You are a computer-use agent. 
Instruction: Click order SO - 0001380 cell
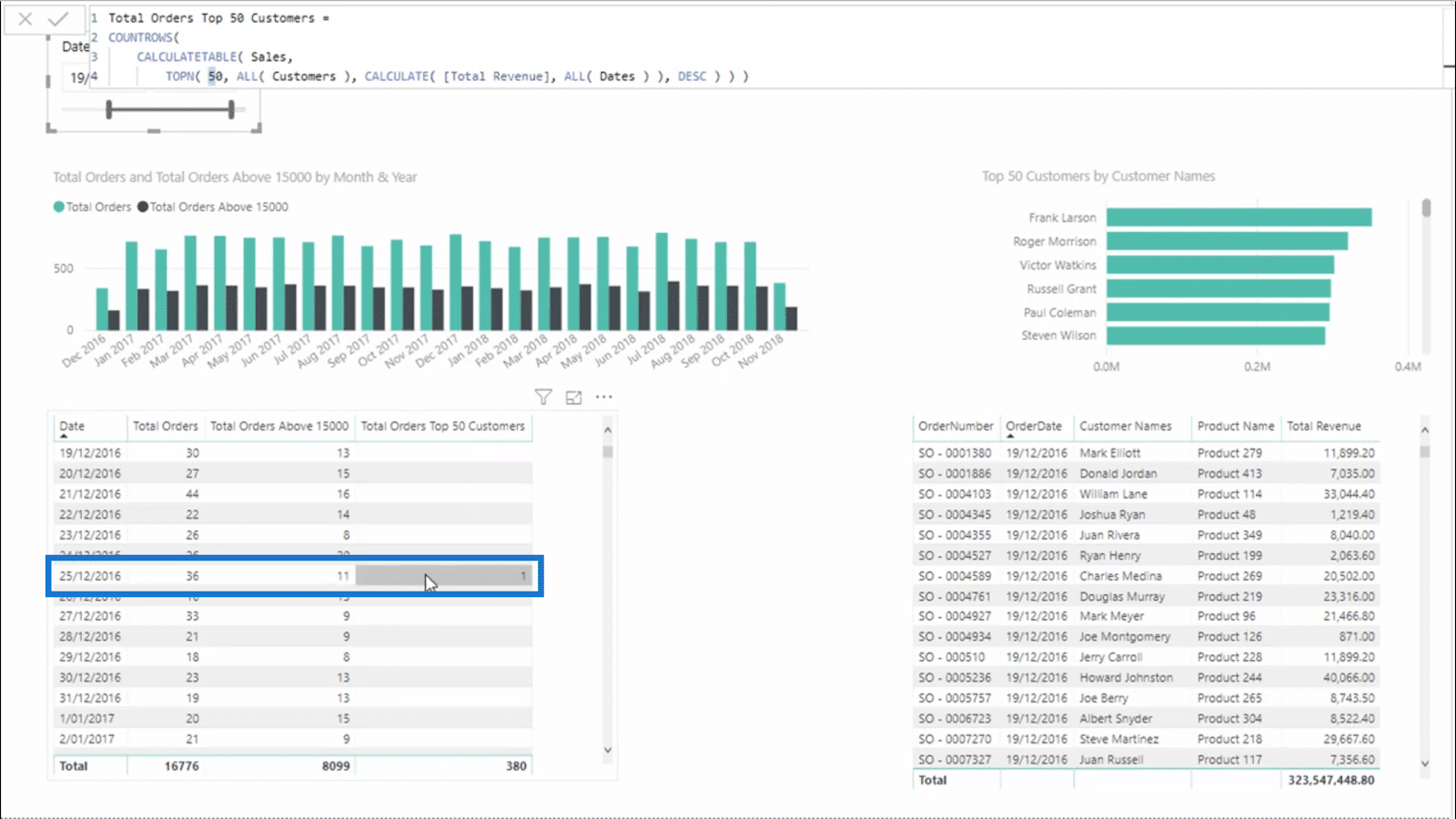click(x=955, y=452)
